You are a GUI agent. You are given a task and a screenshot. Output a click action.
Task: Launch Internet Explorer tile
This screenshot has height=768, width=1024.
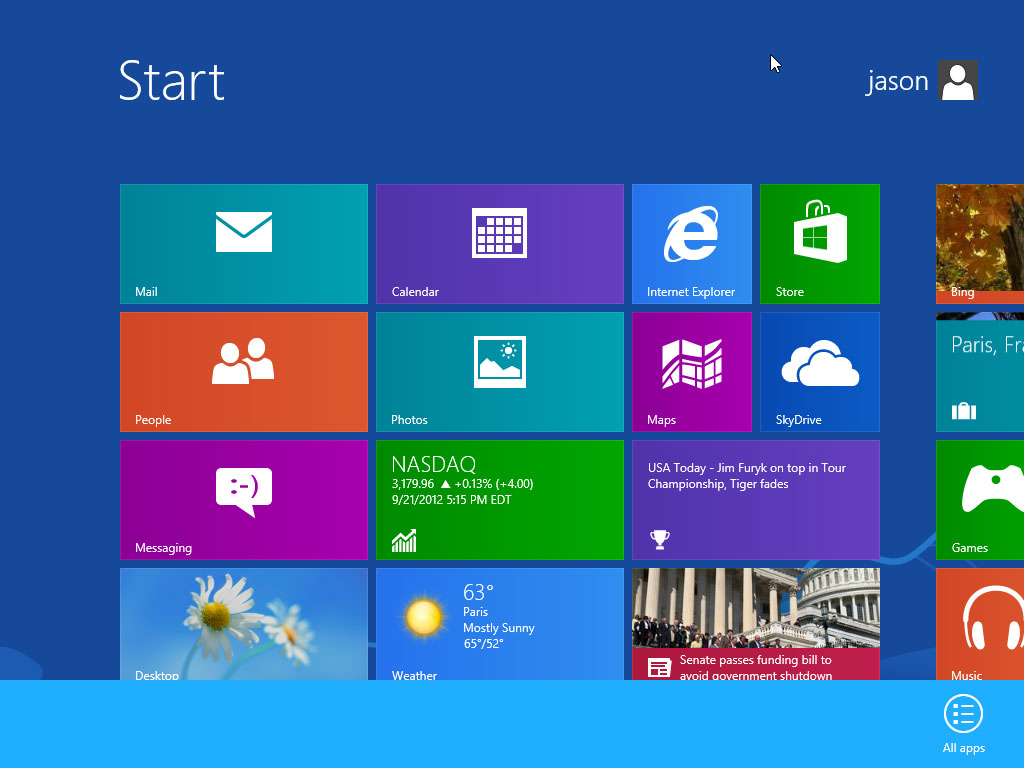(692, 244)
